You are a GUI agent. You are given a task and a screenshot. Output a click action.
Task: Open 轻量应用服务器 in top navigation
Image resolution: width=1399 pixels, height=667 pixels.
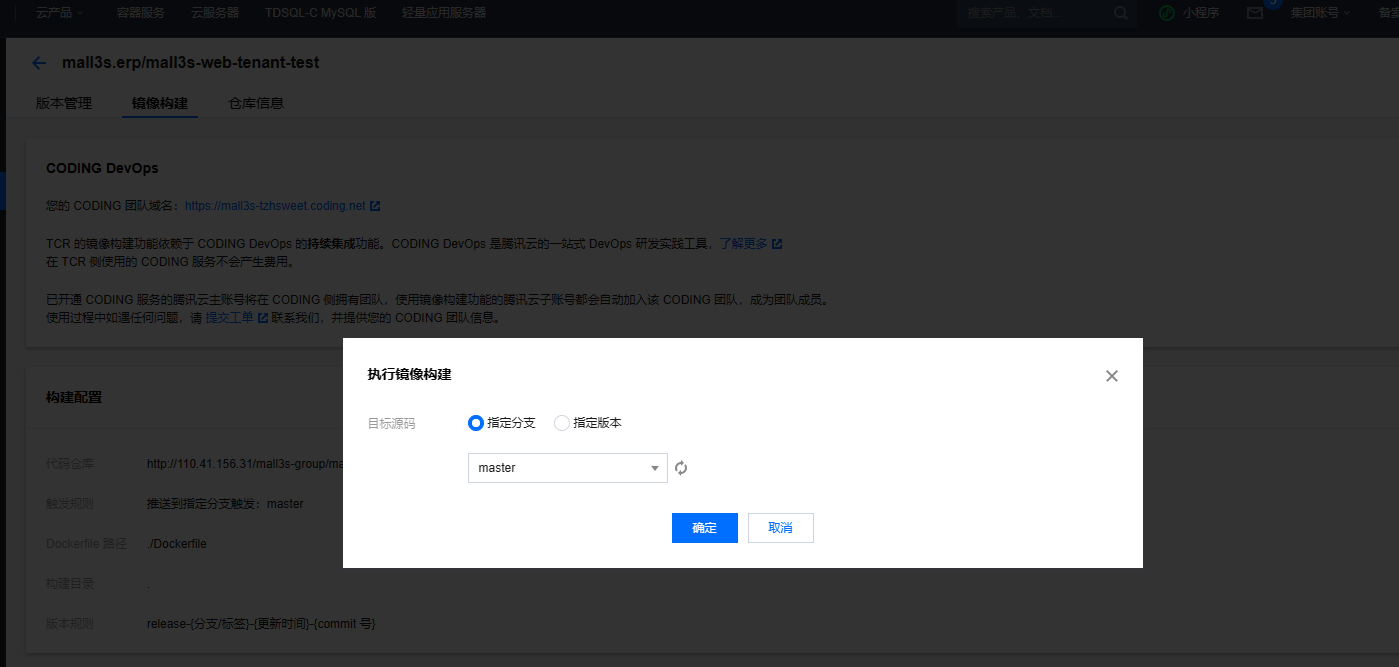[444, 13]
